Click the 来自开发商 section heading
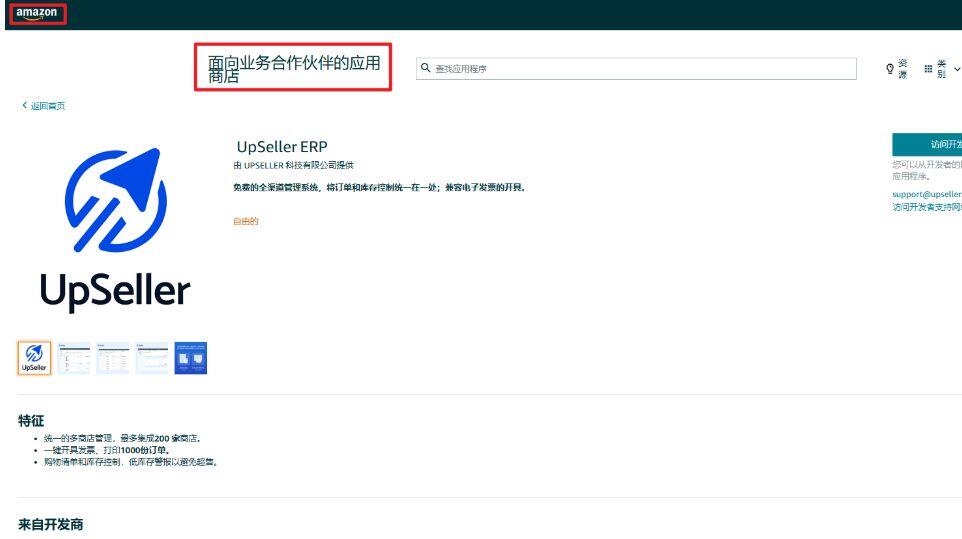This screenshot has width=962, height=539. (x=51, y=524)
